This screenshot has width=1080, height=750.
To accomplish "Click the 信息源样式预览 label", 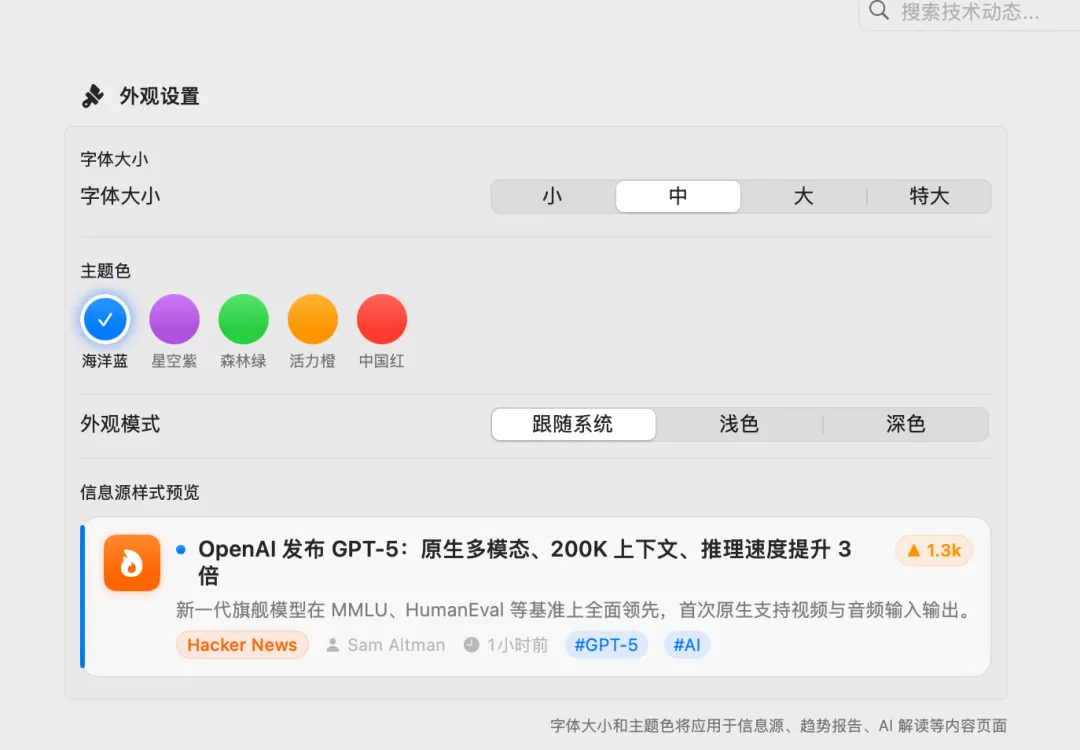I will (x=140, y=492).
